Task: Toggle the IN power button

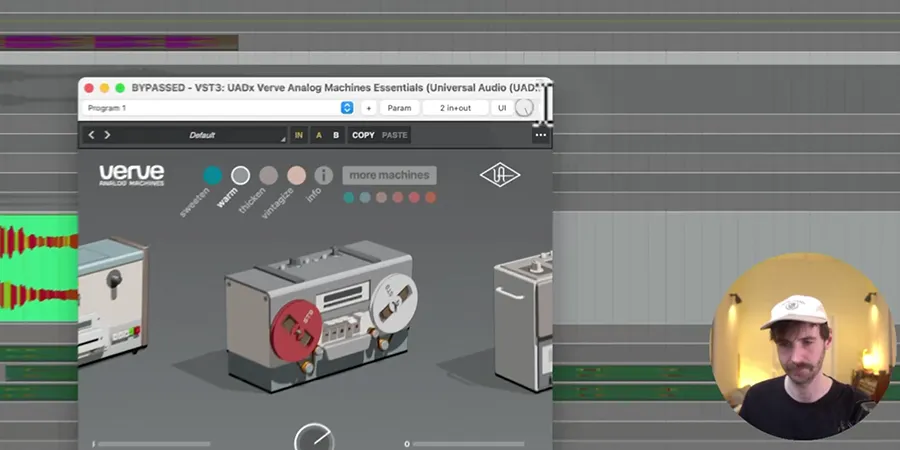Action: (x=298, y=135)
